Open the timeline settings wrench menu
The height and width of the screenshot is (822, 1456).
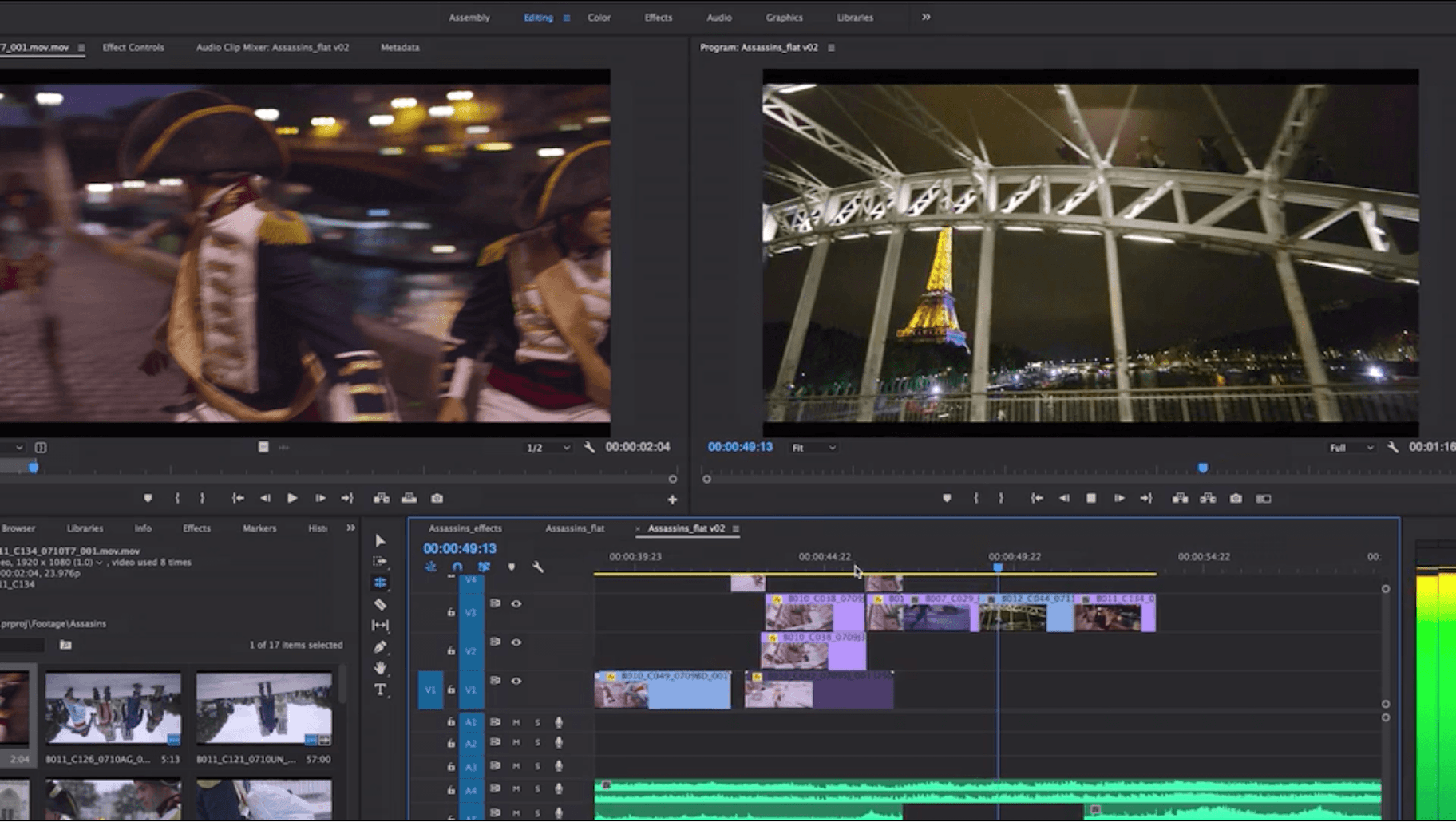537,567
